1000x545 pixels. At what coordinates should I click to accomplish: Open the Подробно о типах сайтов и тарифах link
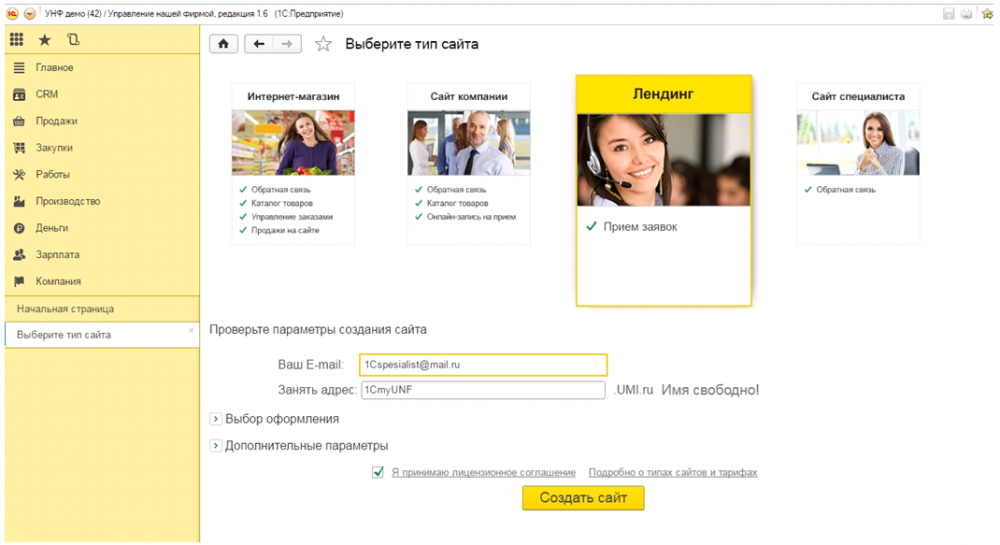pyautogui.click(x=672, y=472)
